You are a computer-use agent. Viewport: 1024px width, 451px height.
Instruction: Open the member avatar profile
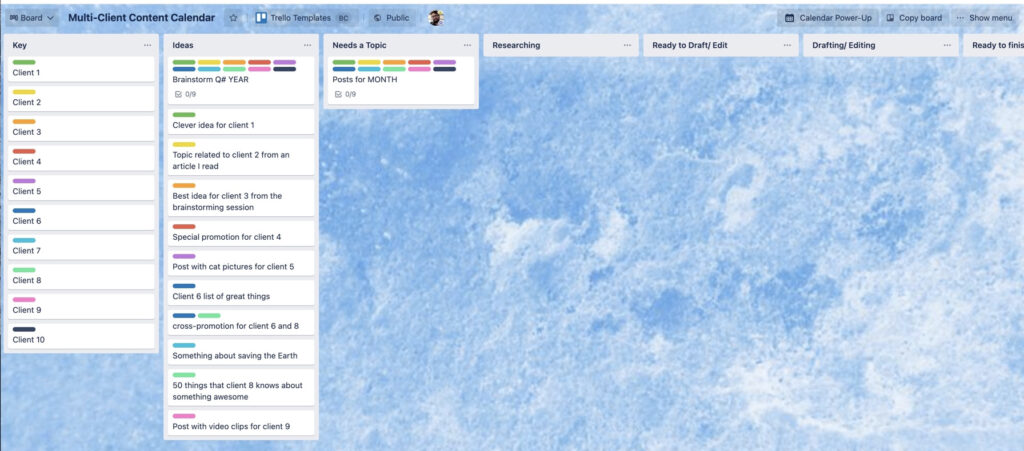[436, 18]
